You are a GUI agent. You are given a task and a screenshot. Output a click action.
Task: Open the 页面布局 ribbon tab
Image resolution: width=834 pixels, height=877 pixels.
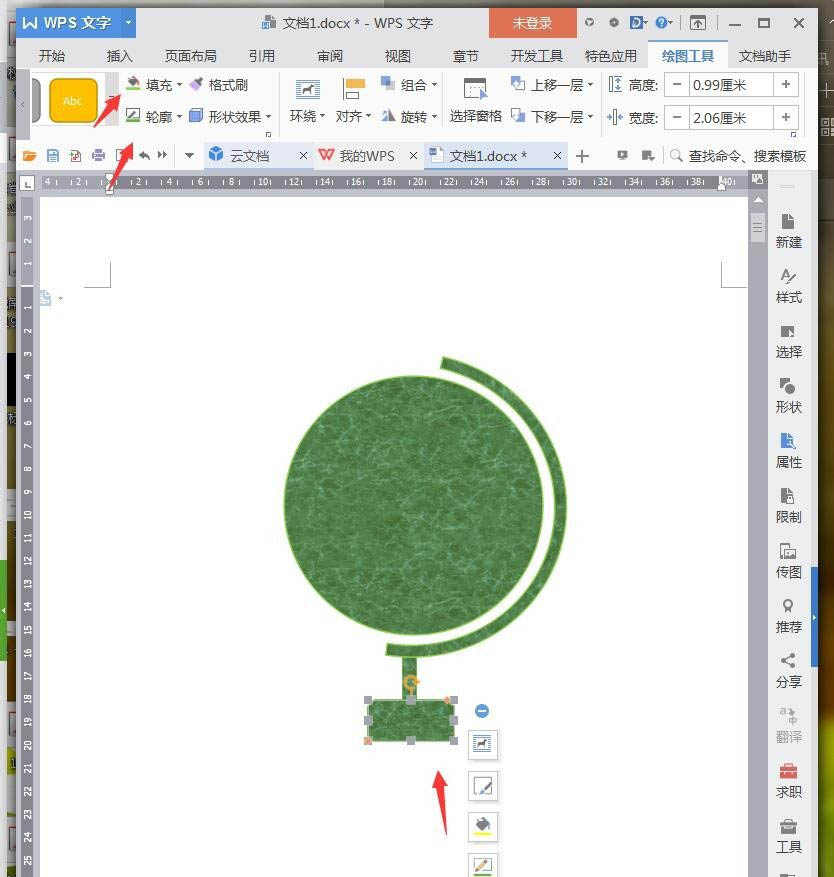pos(191,56)
